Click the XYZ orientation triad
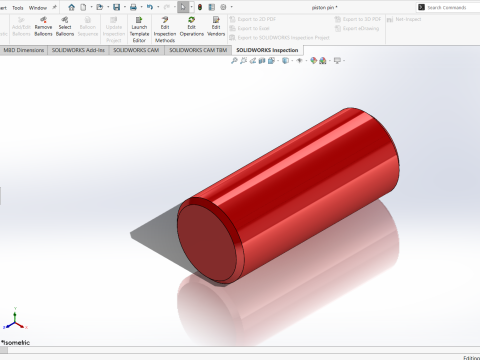480x360 pixels. click(x=15, y=319)
